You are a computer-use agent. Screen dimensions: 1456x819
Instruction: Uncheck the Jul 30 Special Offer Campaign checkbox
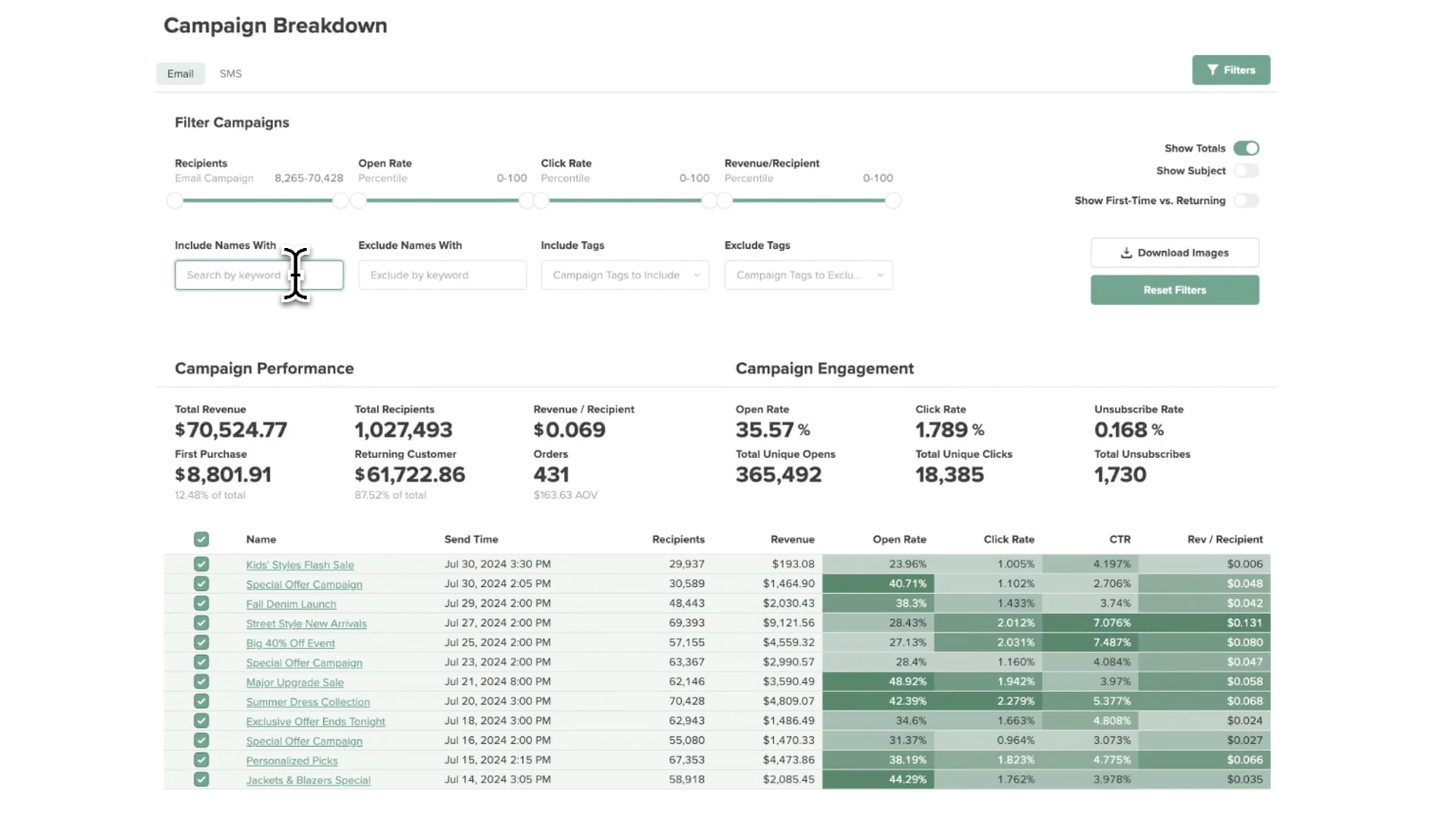click(201, 584)
